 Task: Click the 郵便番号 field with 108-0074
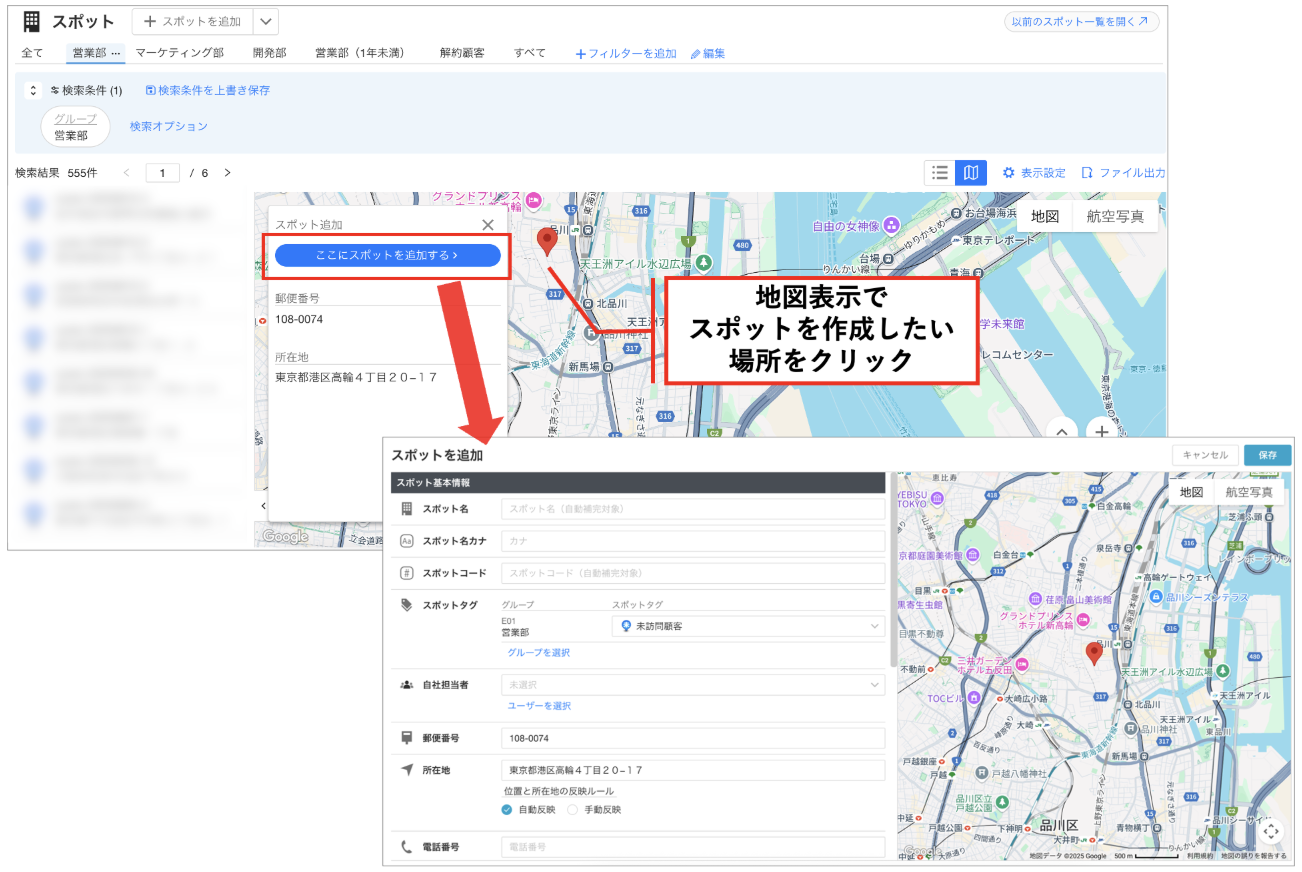click(x=693, y=738)
